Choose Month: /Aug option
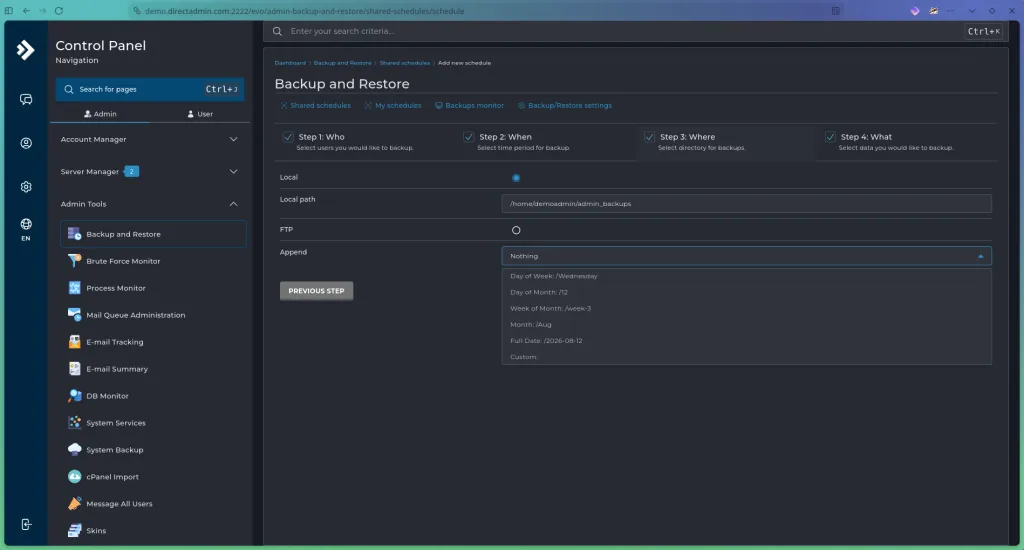This screenshot has width=1024, height=550. point(746,325)
